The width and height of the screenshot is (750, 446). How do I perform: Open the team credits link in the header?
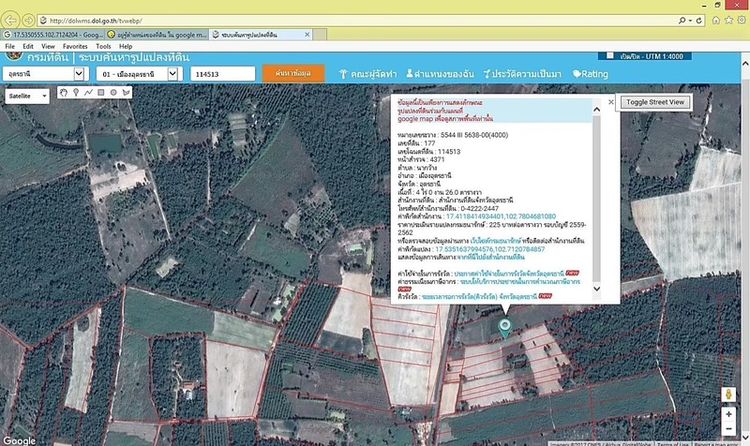coord(368,74)
